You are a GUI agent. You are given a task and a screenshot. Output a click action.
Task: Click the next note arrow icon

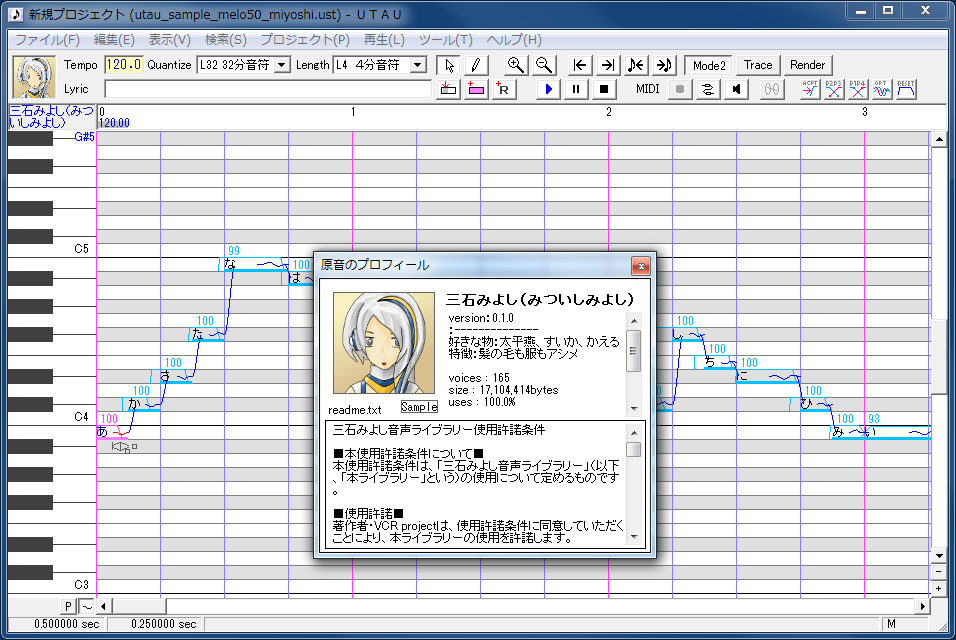pos(663,65)
